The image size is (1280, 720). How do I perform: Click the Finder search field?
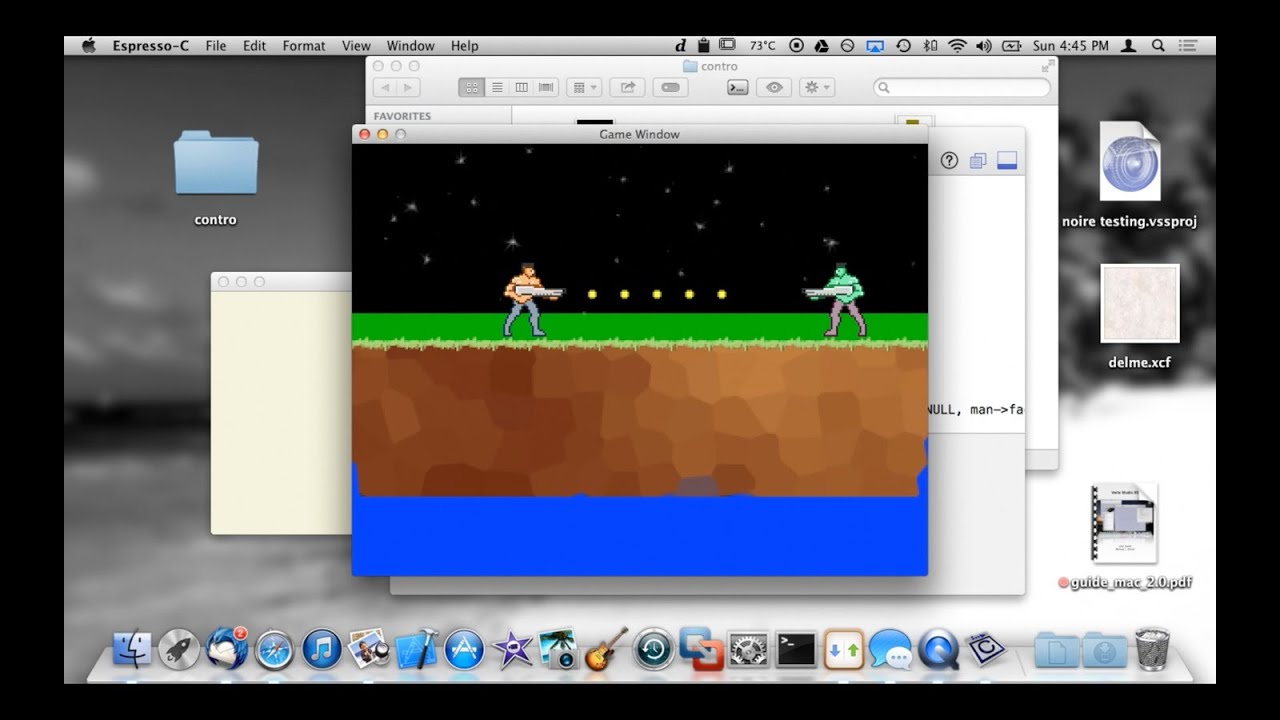tap(961, 88)
